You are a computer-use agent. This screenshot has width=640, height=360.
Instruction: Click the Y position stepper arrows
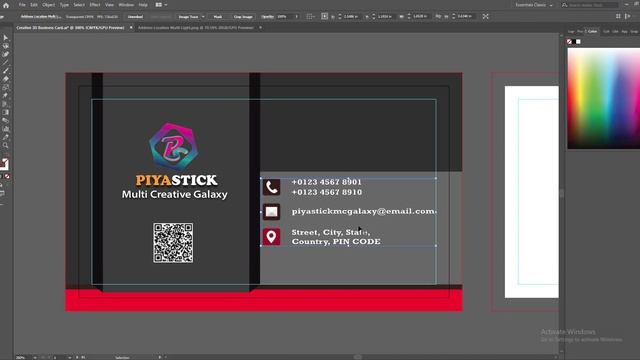(374, 17)
